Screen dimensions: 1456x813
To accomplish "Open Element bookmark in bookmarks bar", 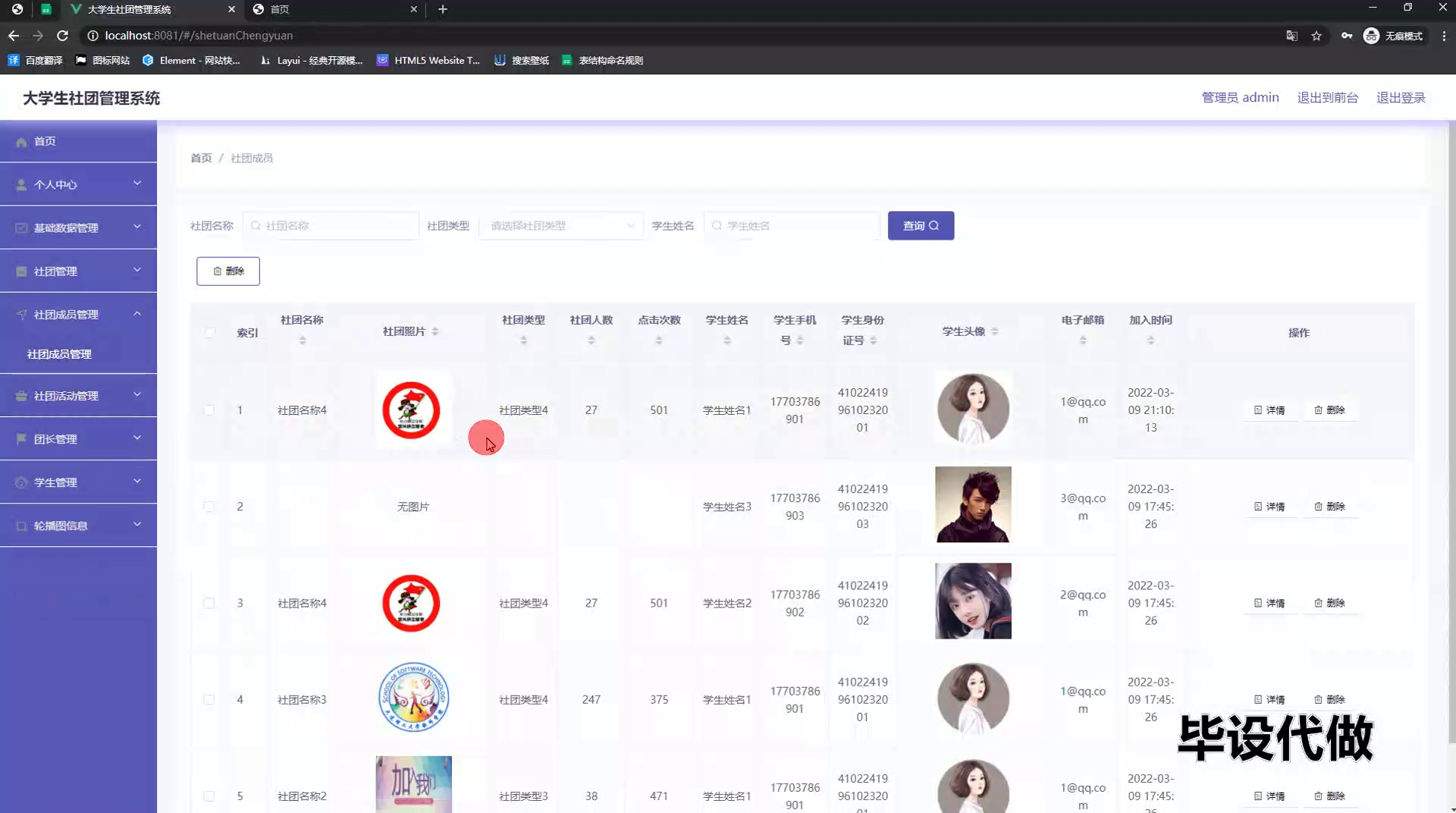I will click(191, 61).
